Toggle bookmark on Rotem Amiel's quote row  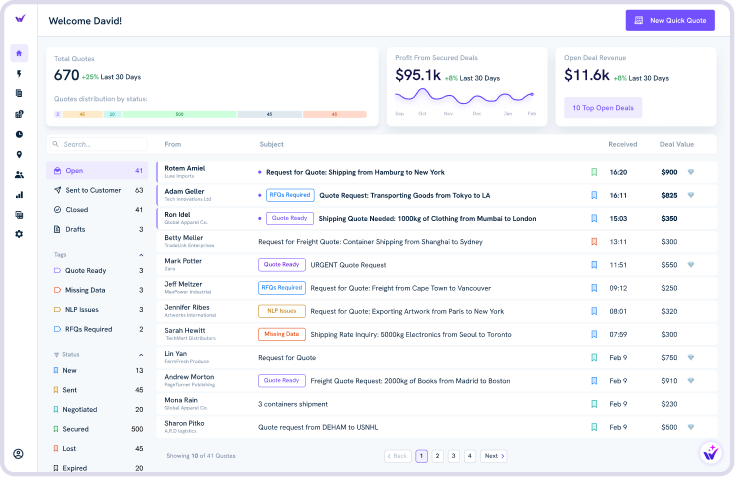pyautogui.click(x=593, y=172)
